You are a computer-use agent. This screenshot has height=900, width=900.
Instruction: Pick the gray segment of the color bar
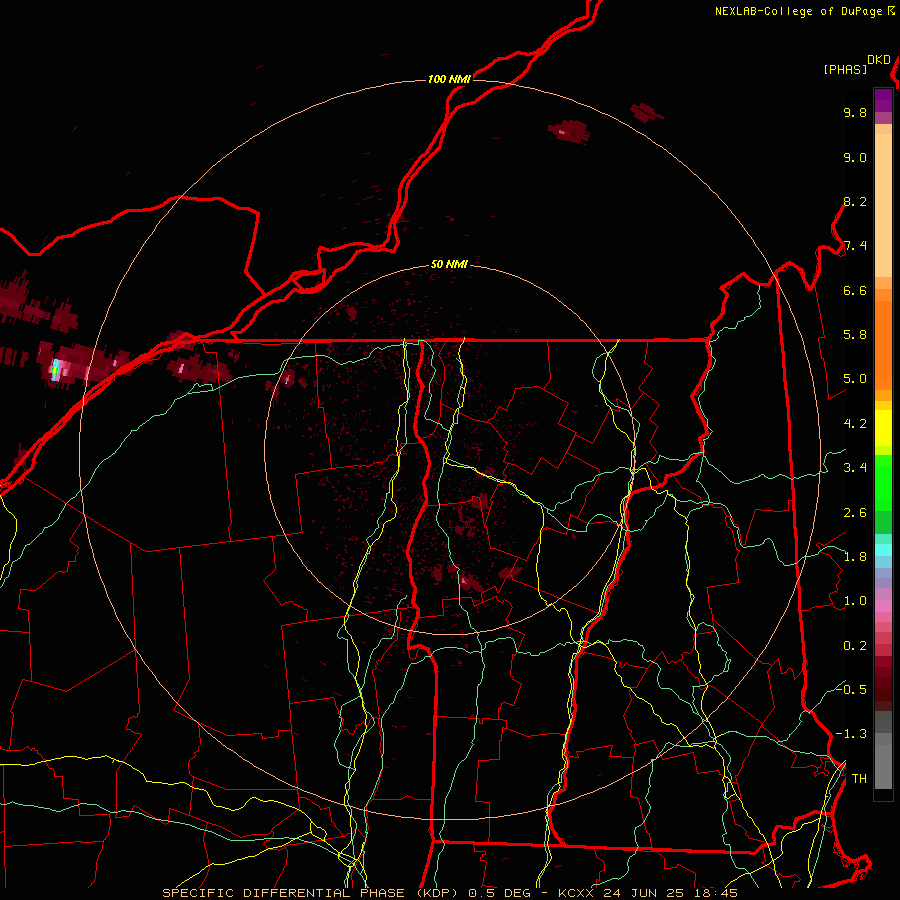pos(883,750)
